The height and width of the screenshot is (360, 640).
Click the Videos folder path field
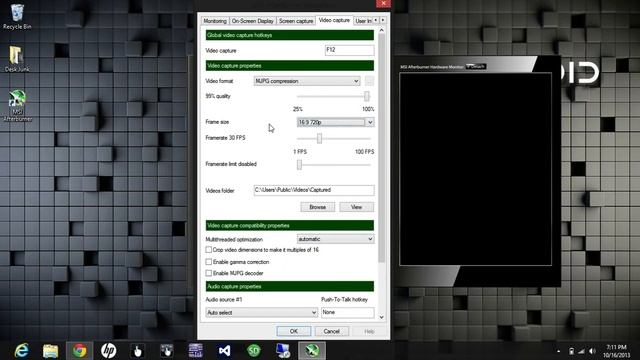(x=314, y=190)
